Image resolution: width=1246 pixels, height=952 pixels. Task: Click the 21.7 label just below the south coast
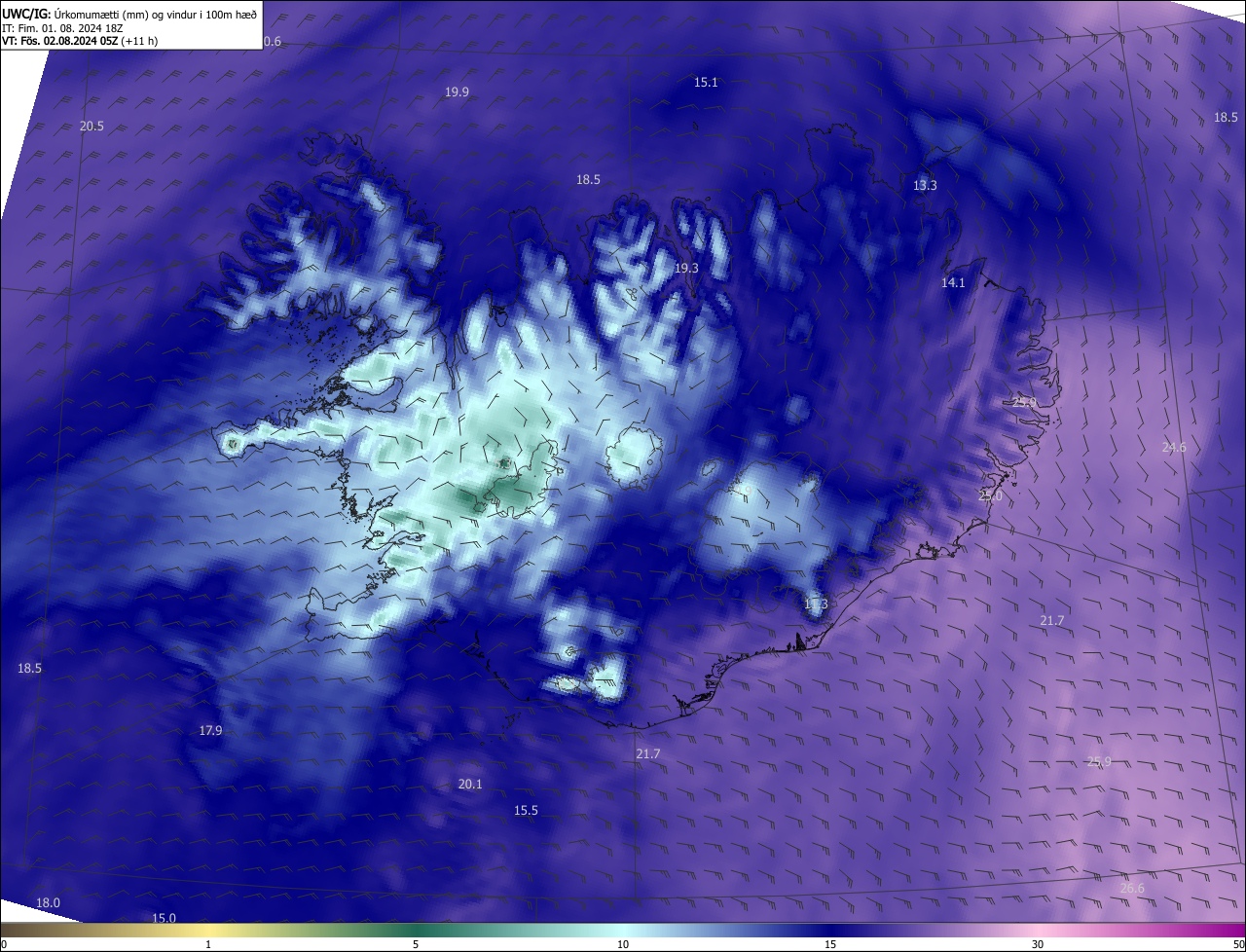[x=647, y=753]
